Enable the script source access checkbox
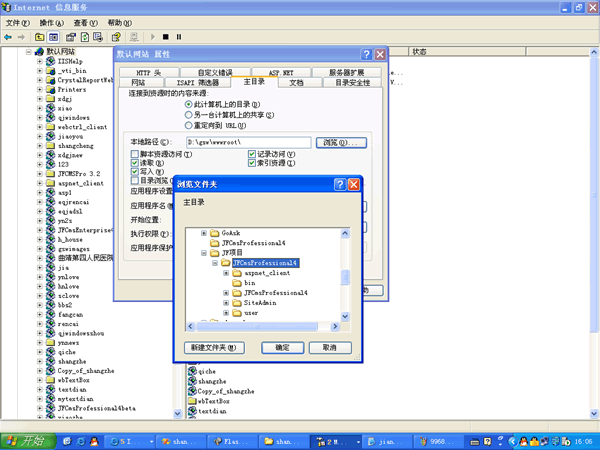The height and width of the screenshot is (450, 600). [x=134, y=154]
